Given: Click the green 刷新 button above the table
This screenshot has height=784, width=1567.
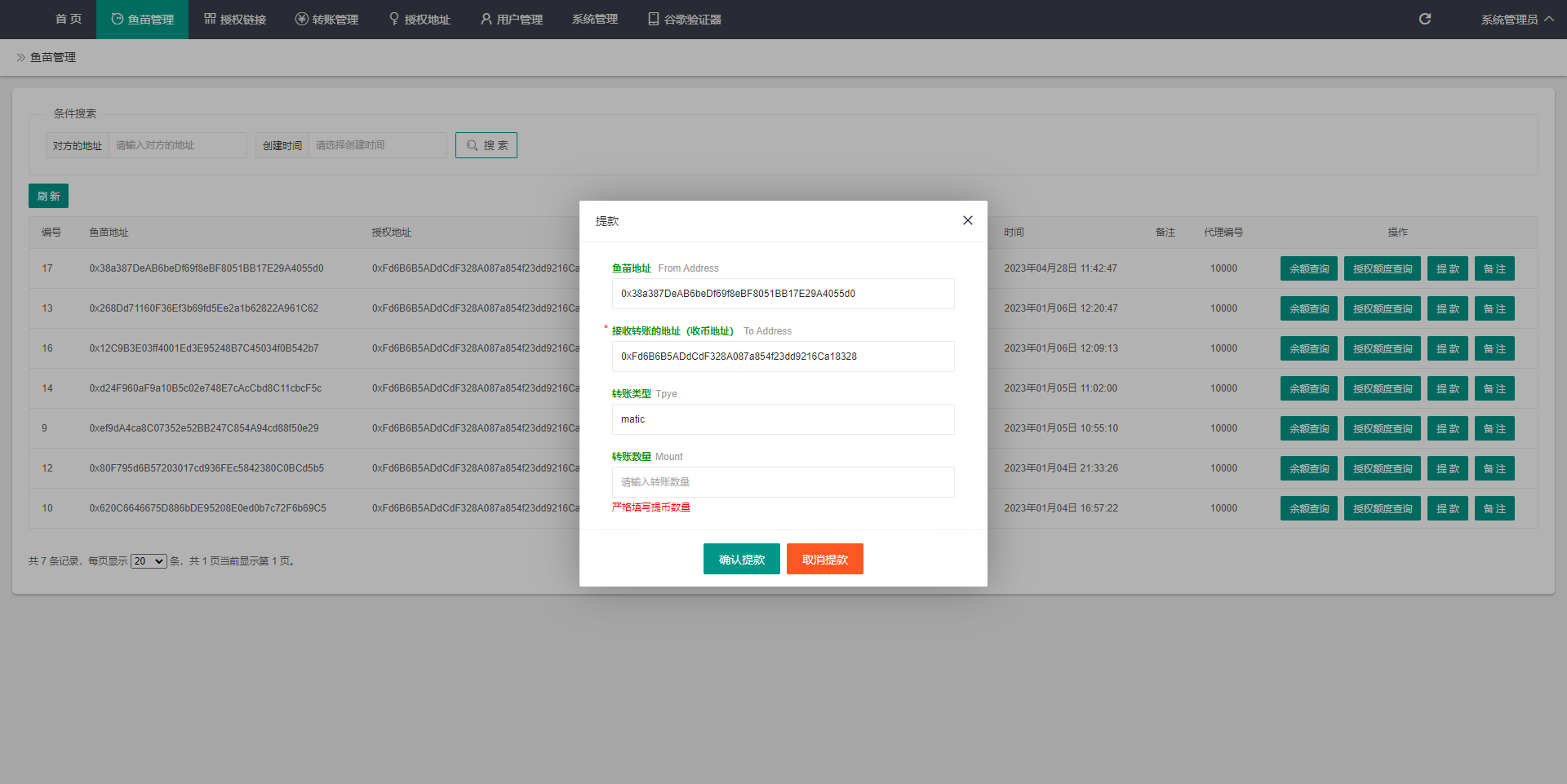Looking at the screenshot, I should click(48, 196).
